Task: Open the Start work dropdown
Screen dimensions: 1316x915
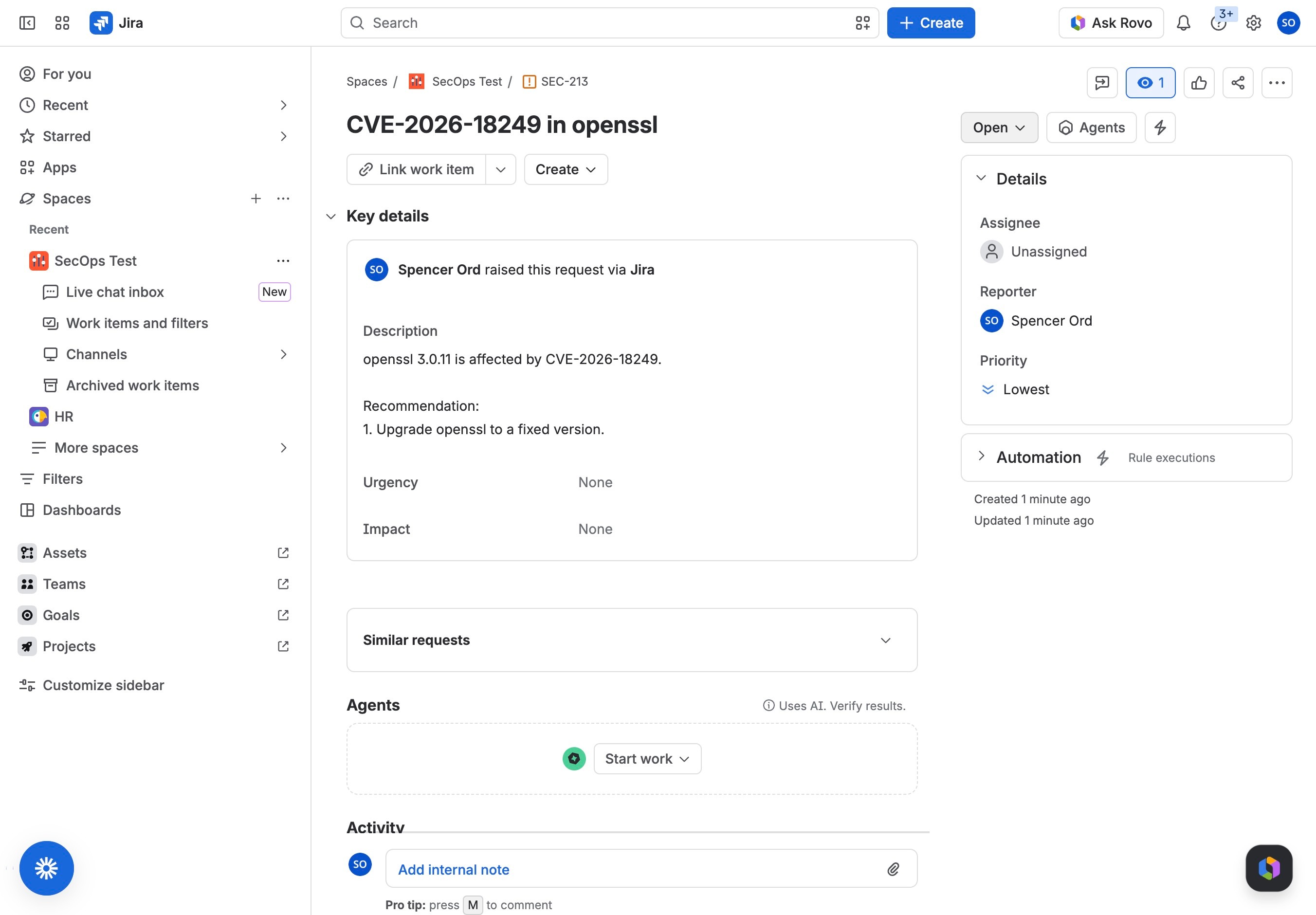Action: (x=647, y=758)
